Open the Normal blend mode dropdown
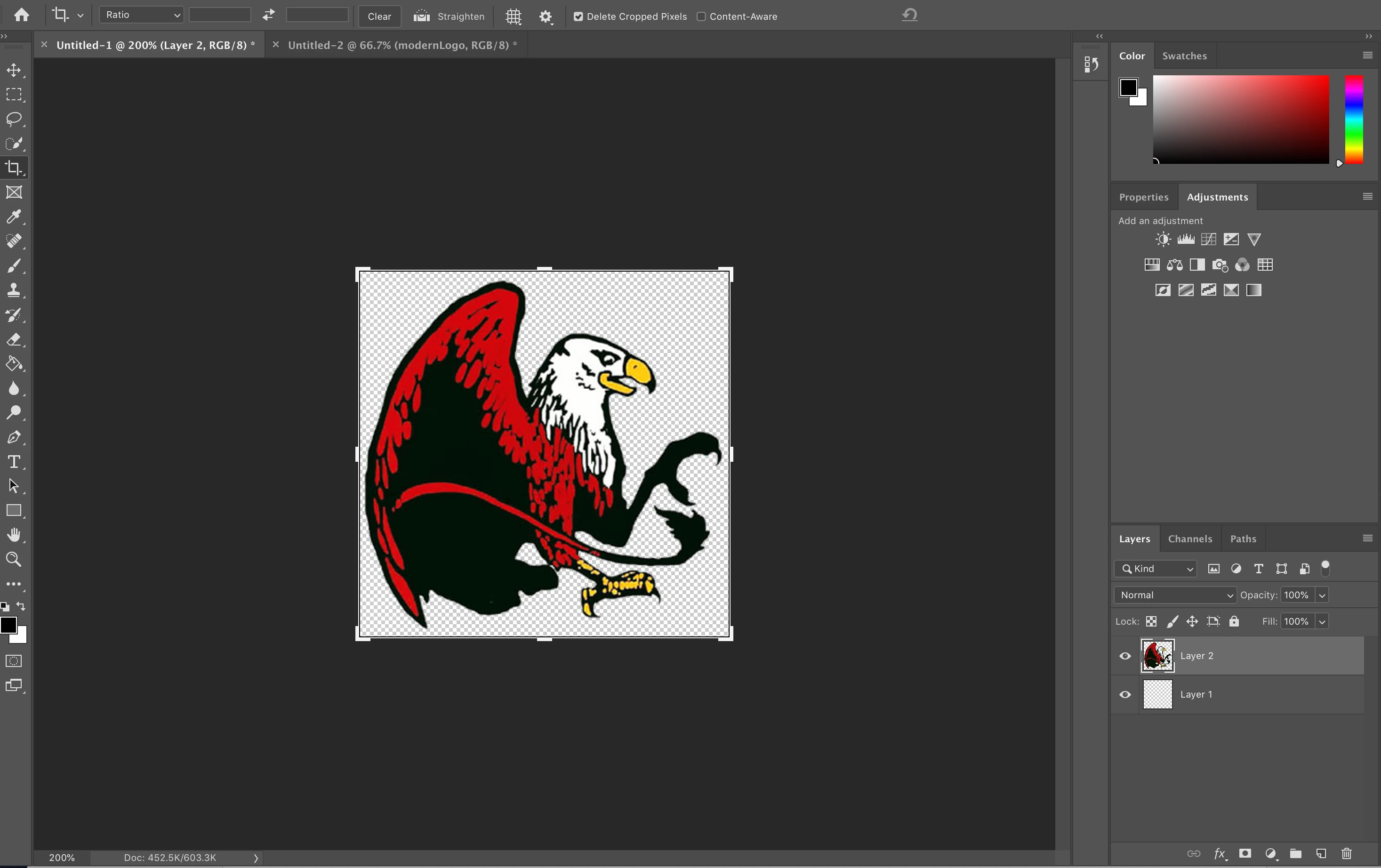Image resolution: width=1381 pixels, height=868 pixels. 1175,595
